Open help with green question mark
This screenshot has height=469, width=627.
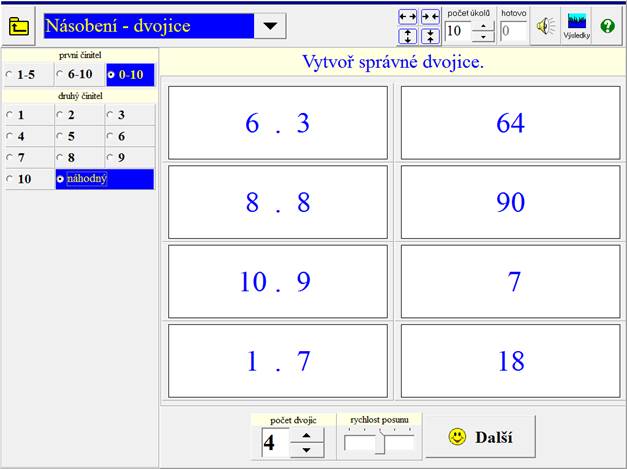click(x=607, y=26)
